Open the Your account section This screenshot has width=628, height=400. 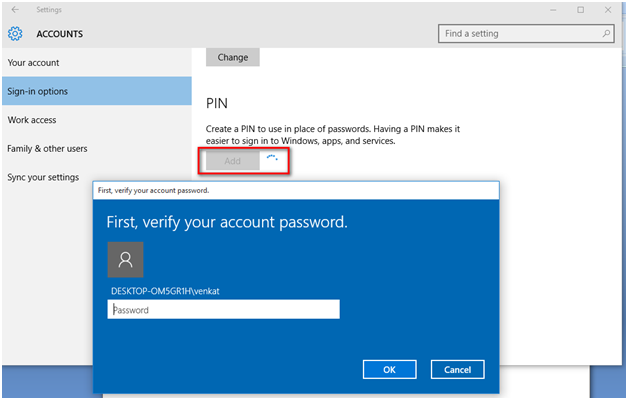(34, 63)
